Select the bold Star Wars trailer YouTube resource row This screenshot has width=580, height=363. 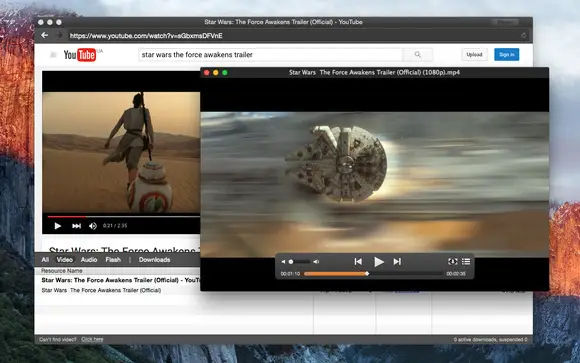click(120, 280)
